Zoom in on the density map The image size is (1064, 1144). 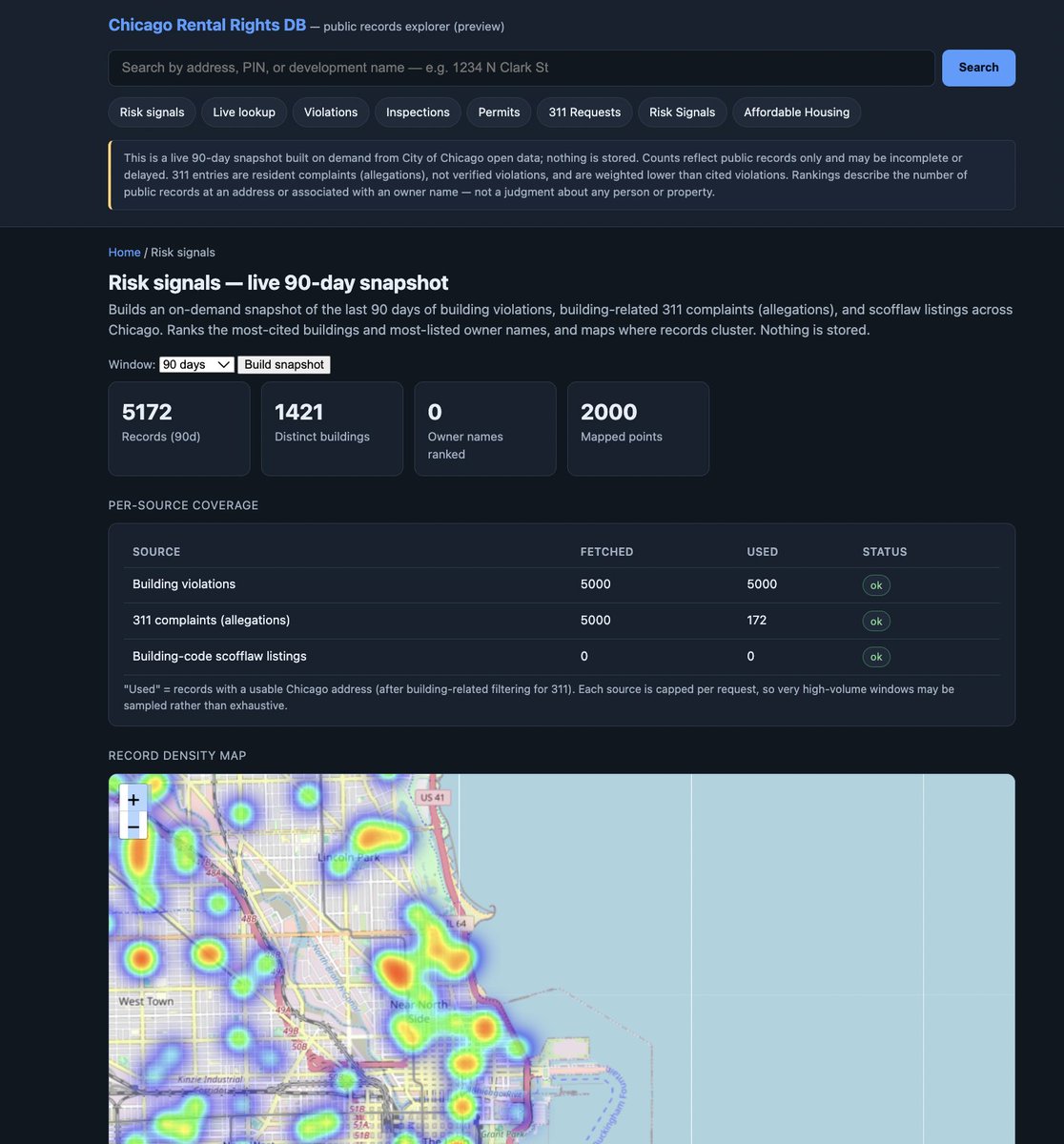(x=133, y=800)
